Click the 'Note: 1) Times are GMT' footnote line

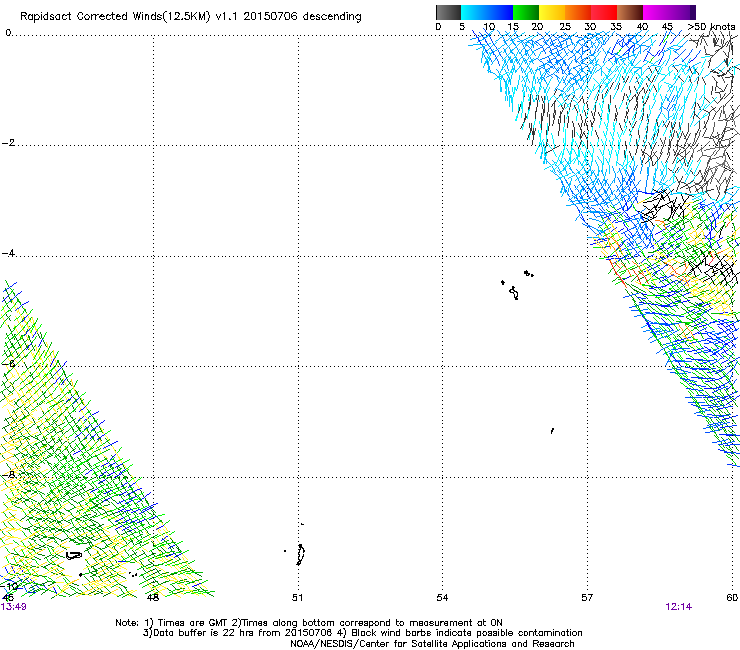tap(309, 623)
